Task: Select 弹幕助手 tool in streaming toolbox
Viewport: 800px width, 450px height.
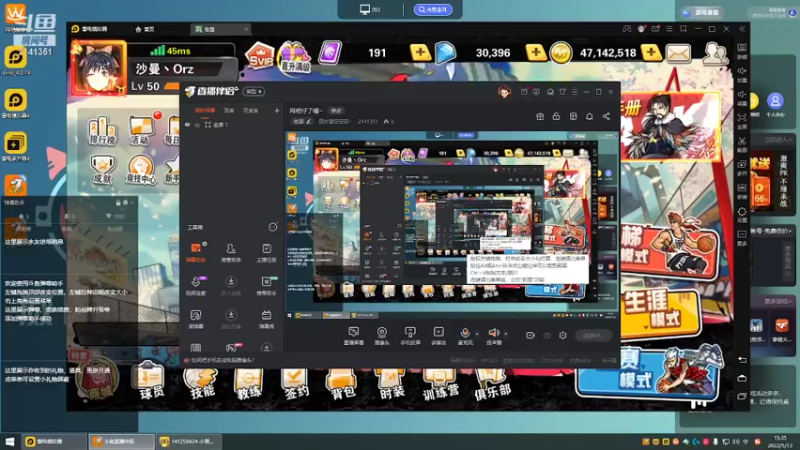Action: click(x=196, y=252)
